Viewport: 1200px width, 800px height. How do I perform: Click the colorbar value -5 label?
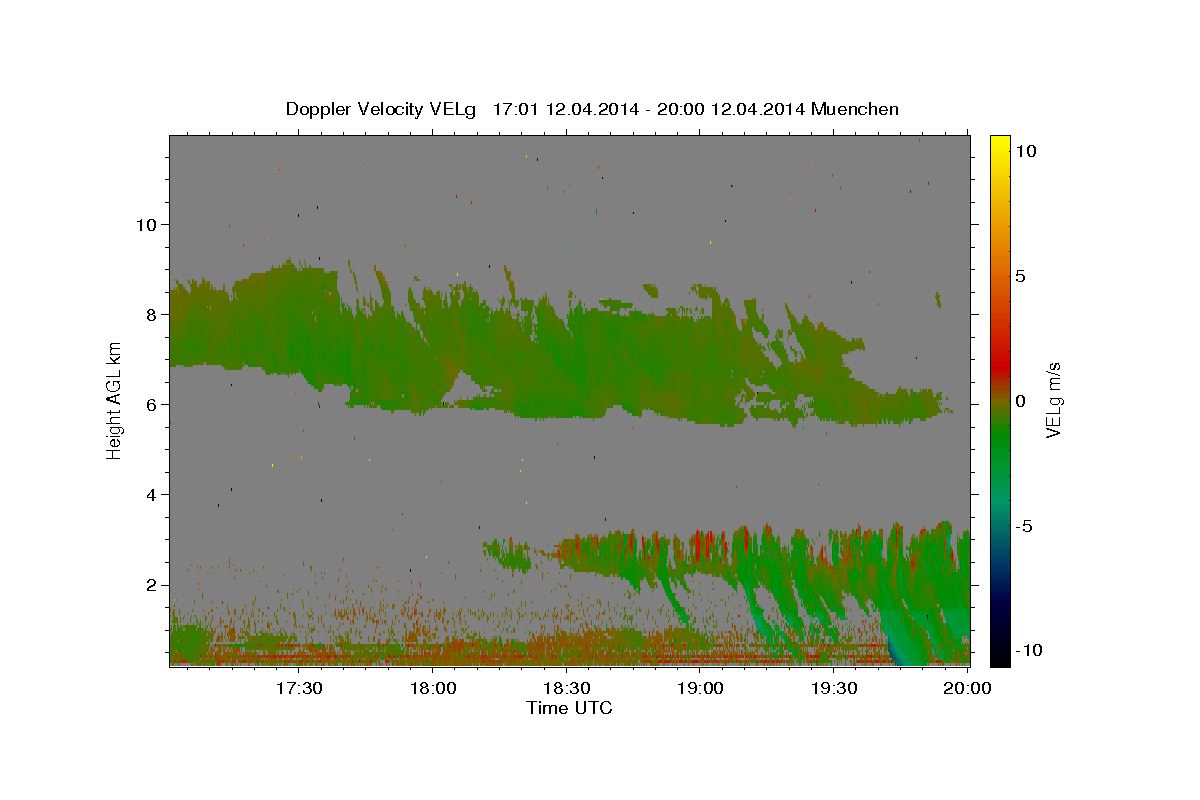click(x=1023, y=526)
